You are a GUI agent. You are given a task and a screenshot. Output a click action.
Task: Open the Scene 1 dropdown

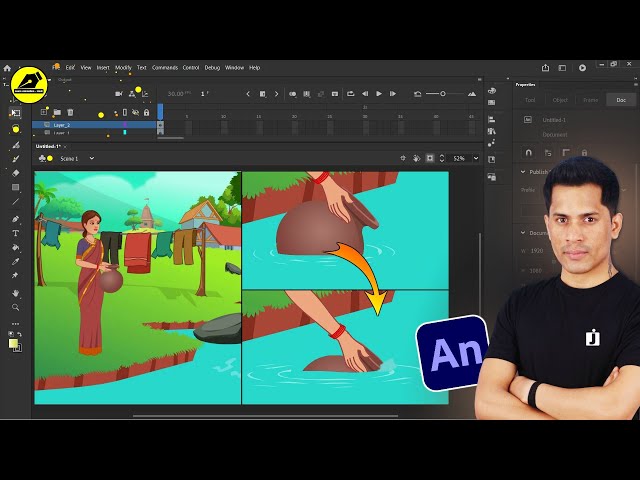[x=92, y=158]
